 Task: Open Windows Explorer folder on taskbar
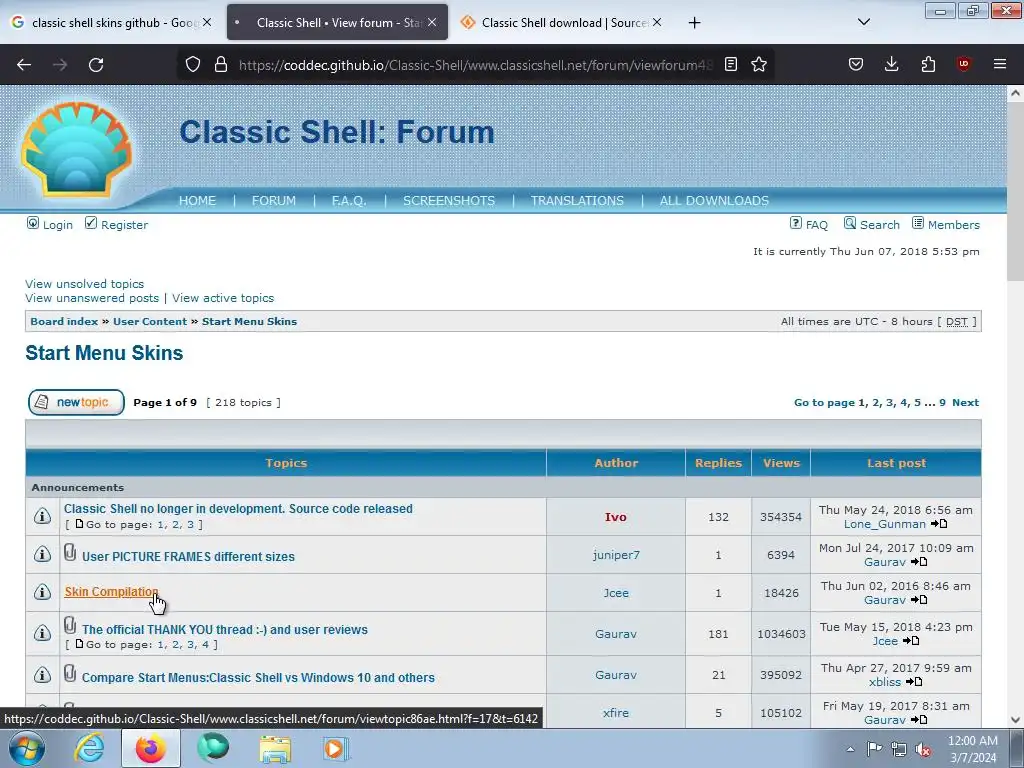[x=275, y=748]
